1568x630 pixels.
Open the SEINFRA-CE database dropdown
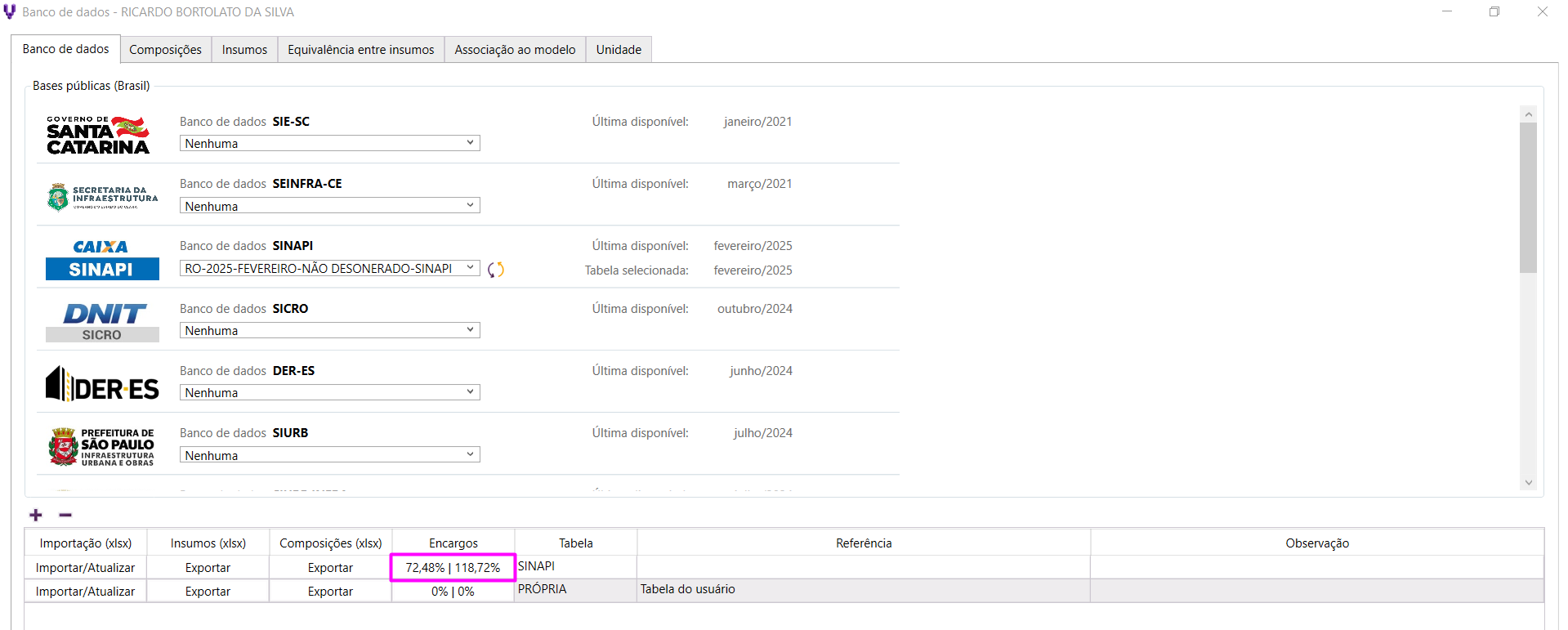330,206
